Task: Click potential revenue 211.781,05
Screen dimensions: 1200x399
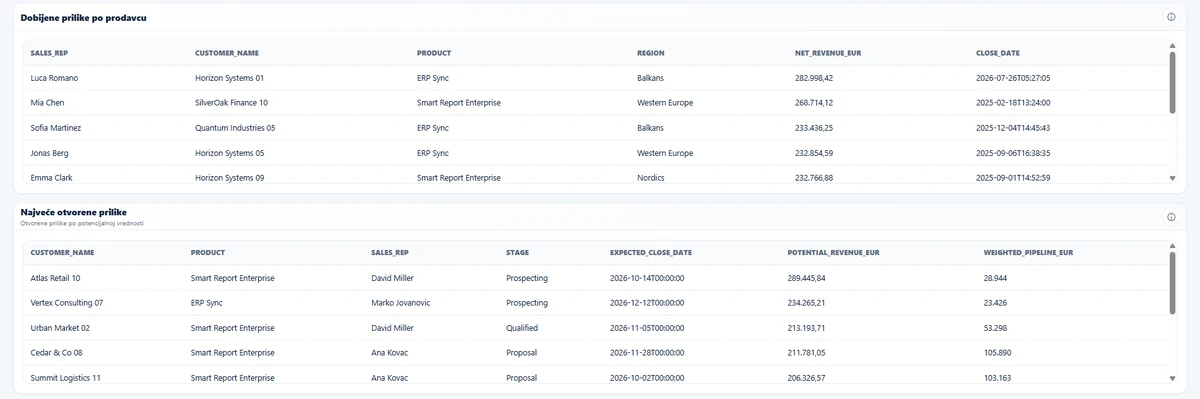Action: pos(807,353)
